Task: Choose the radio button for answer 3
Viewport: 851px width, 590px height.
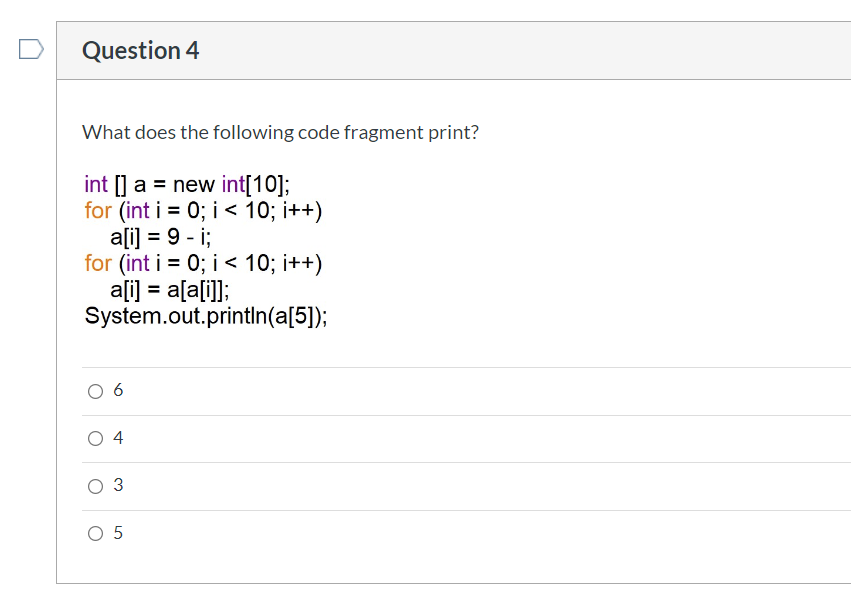Action: click(x=96, y=486)
